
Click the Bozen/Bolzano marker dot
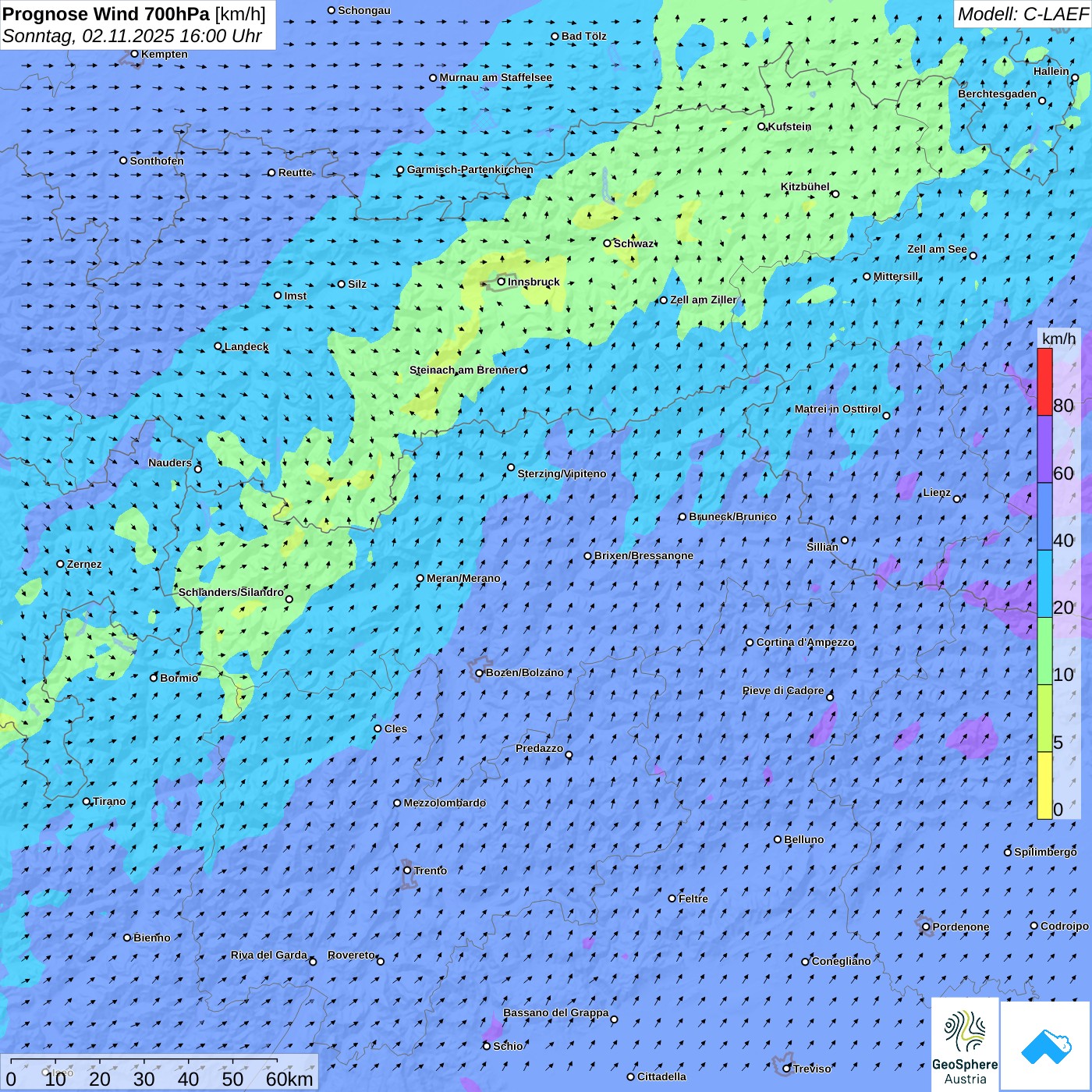[x=480, y=673]
